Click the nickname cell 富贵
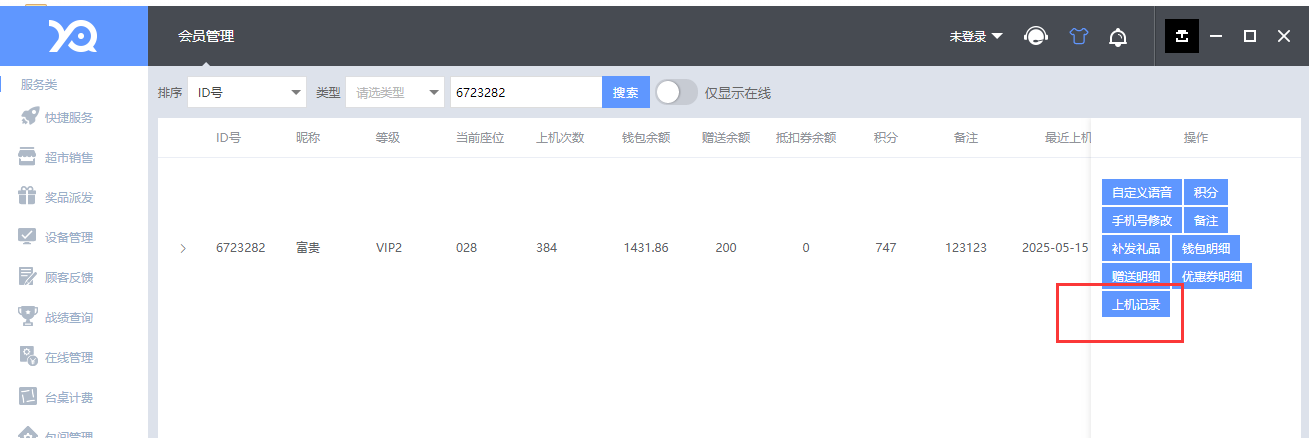 click(x=308, y=248)
